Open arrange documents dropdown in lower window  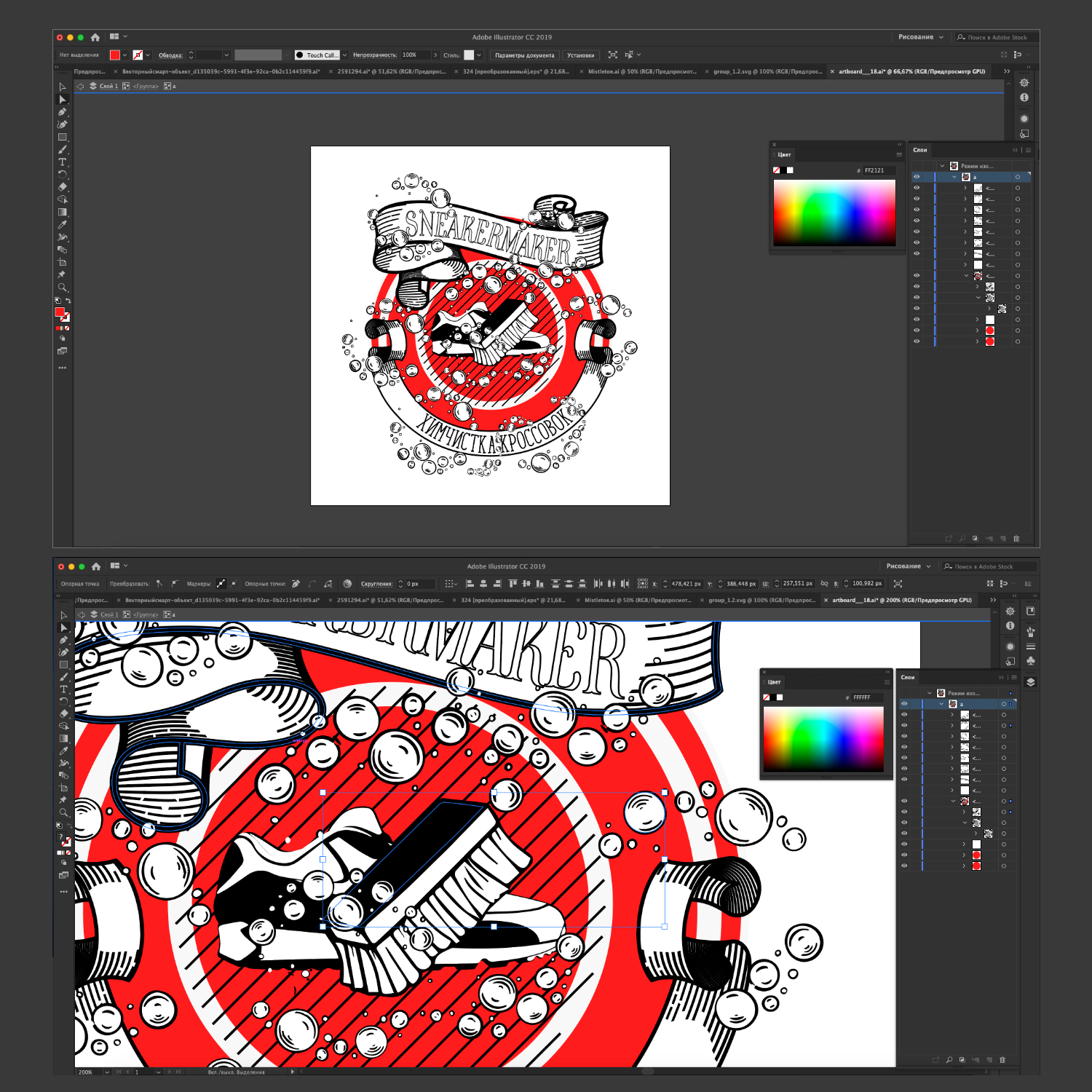118,566
